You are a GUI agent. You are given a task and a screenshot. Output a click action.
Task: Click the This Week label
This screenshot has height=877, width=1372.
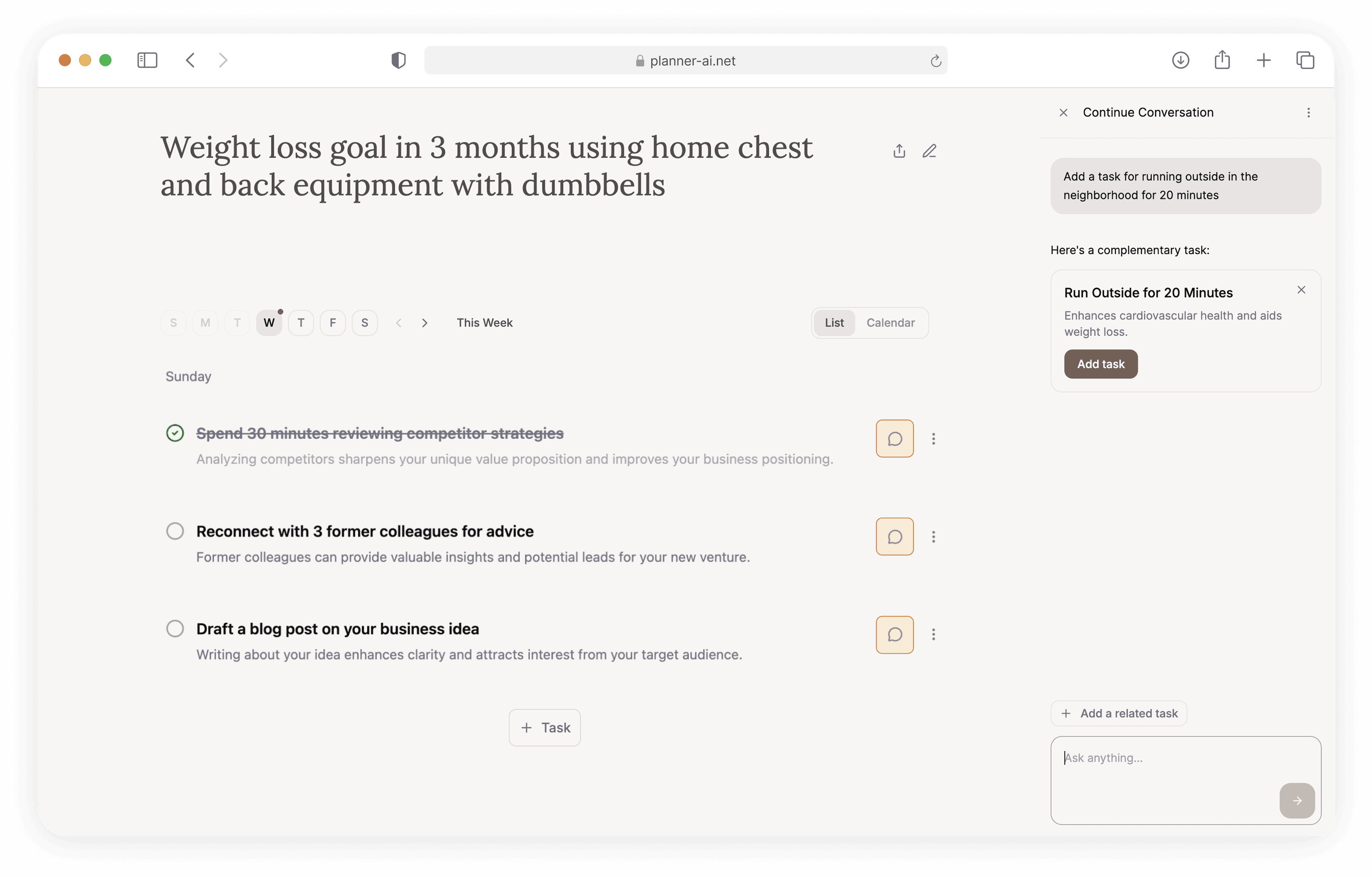coord(484,323)
